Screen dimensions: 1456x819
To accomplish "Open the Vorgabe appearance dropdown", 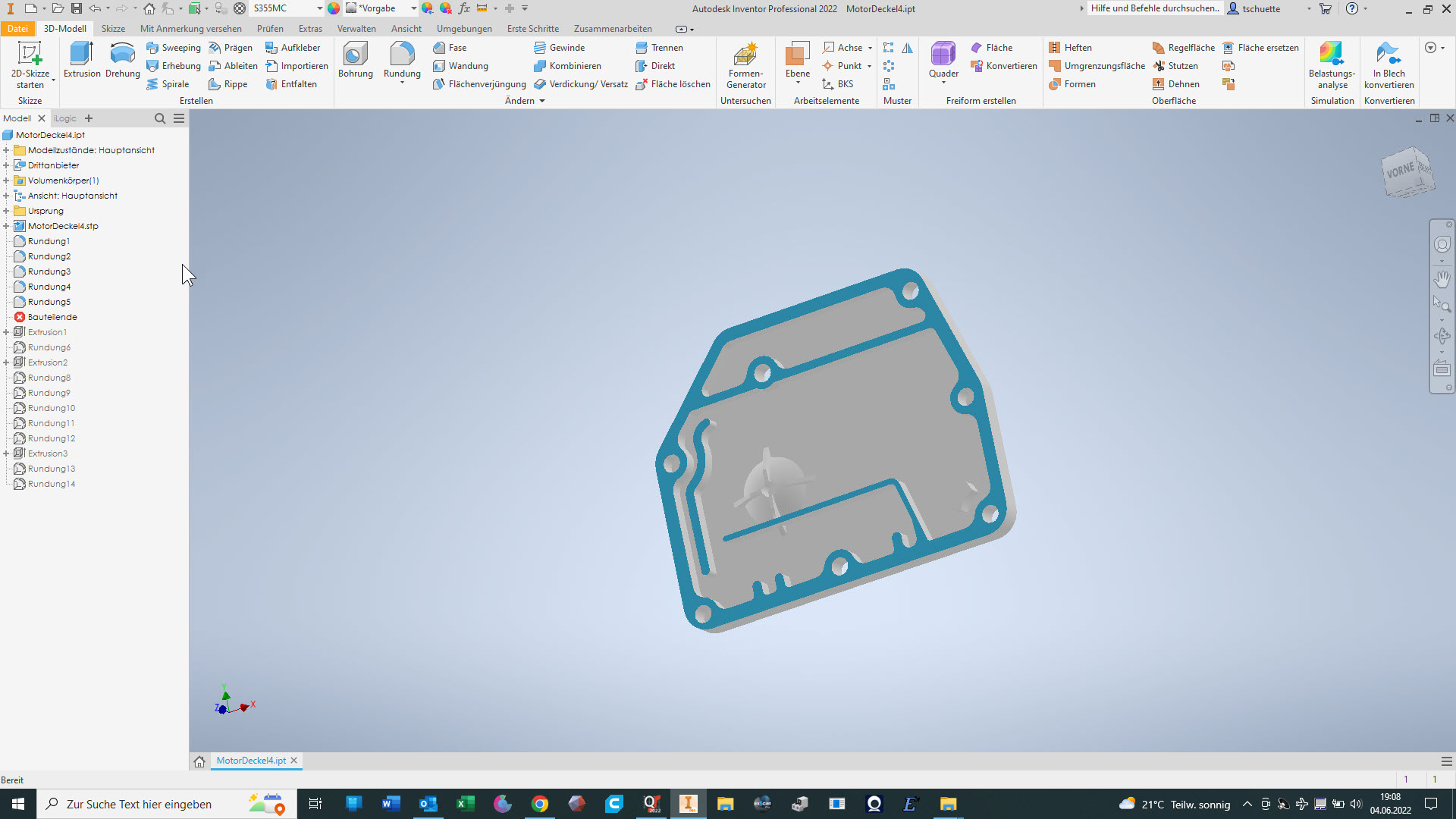I will (413, 8).
